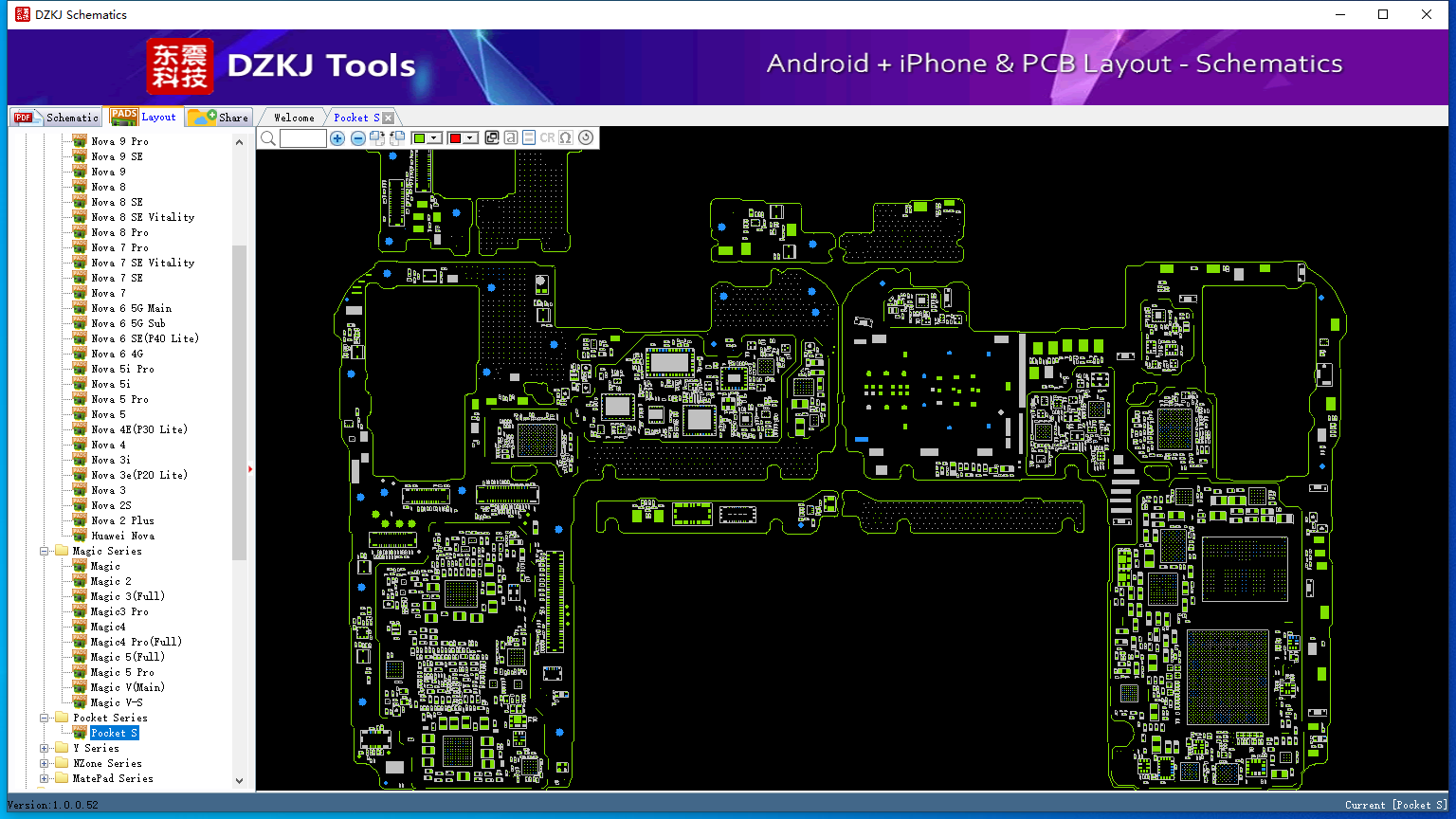Screen dimensions: 1456x819
Task: Click the magnifier search icon in layout toolbar
Action: tap(268, 138)
